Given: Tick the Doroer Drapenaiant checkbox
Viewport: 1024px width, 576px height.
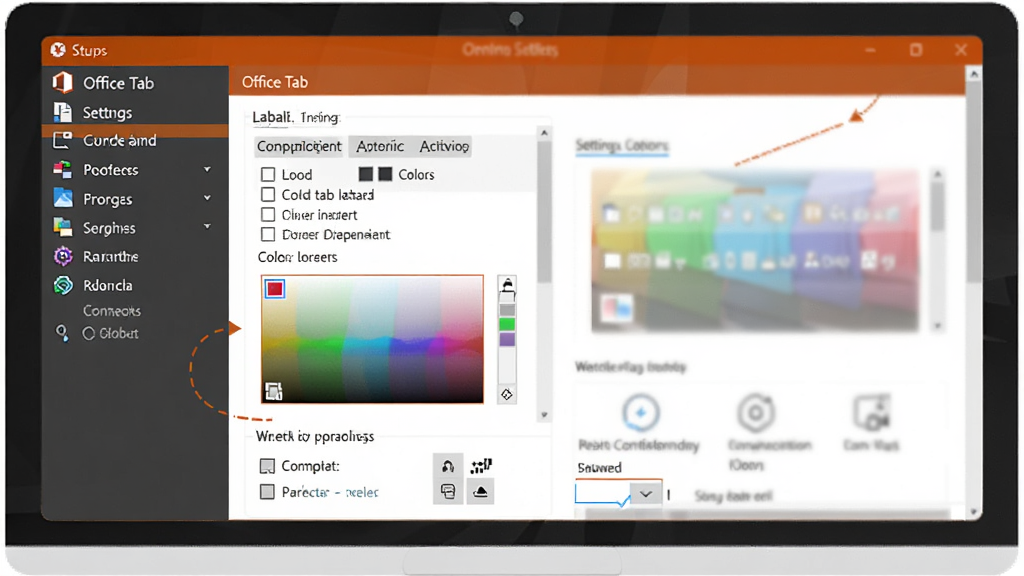Looking at the screenshot, I should tap(268, 234).
